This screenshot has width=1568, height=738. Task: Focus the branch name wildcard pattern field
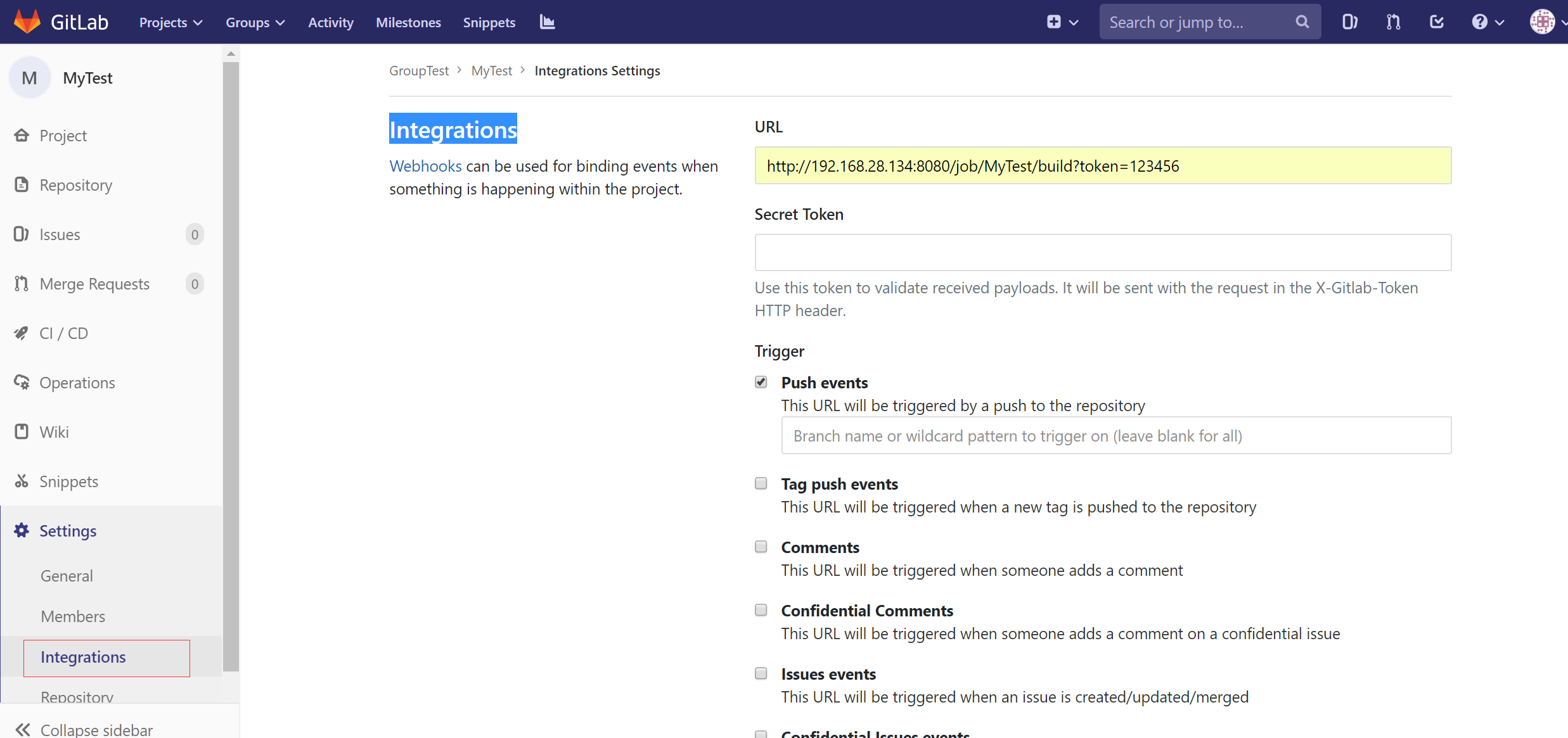[1116, 436]
